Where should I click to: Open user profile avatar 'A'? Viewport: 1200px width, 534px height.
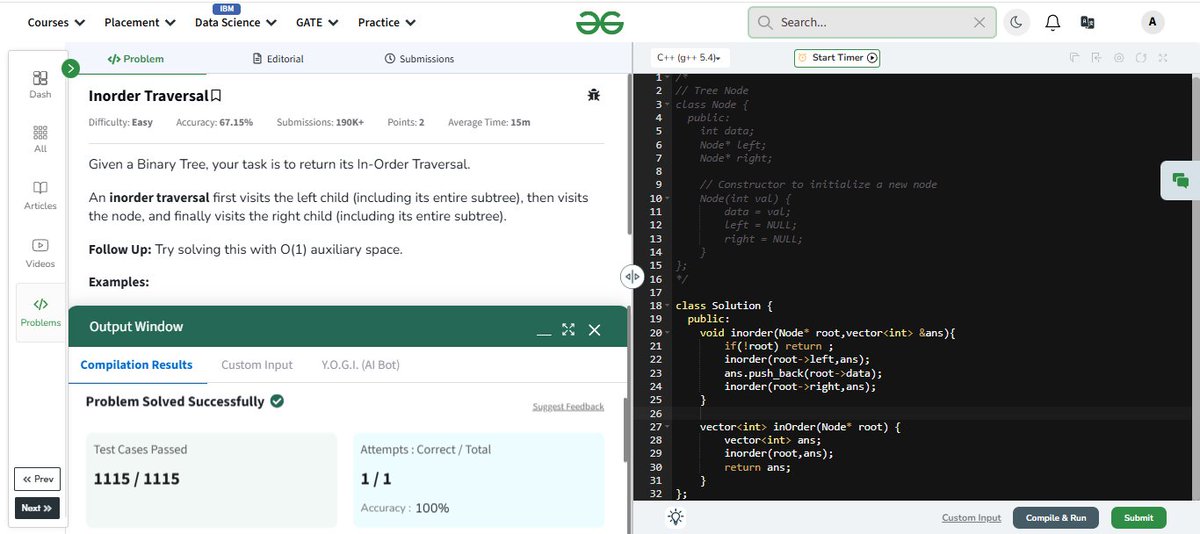pos(1152,22)
